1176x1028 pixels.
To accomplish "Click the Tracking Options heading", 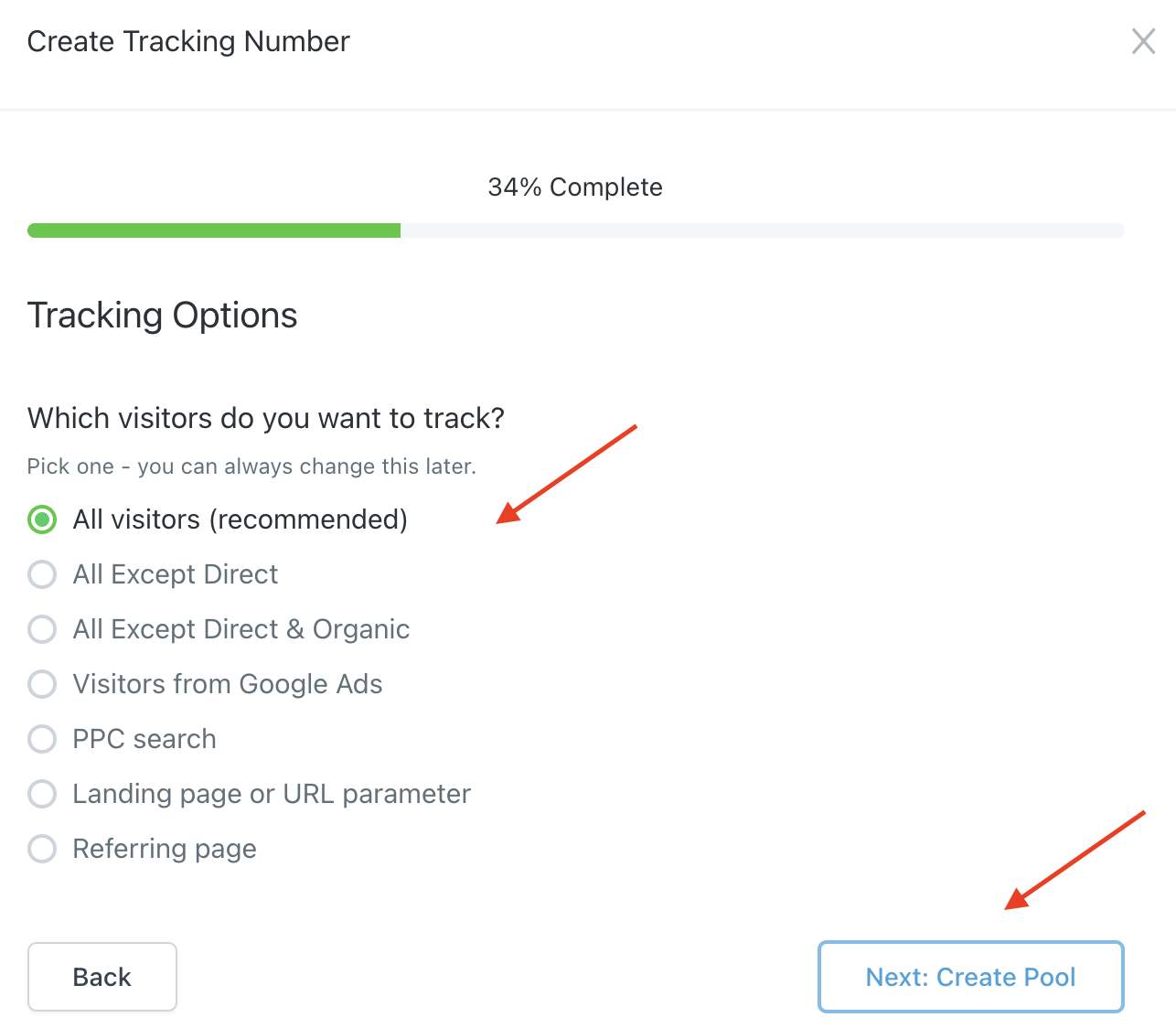I will 163,316.
